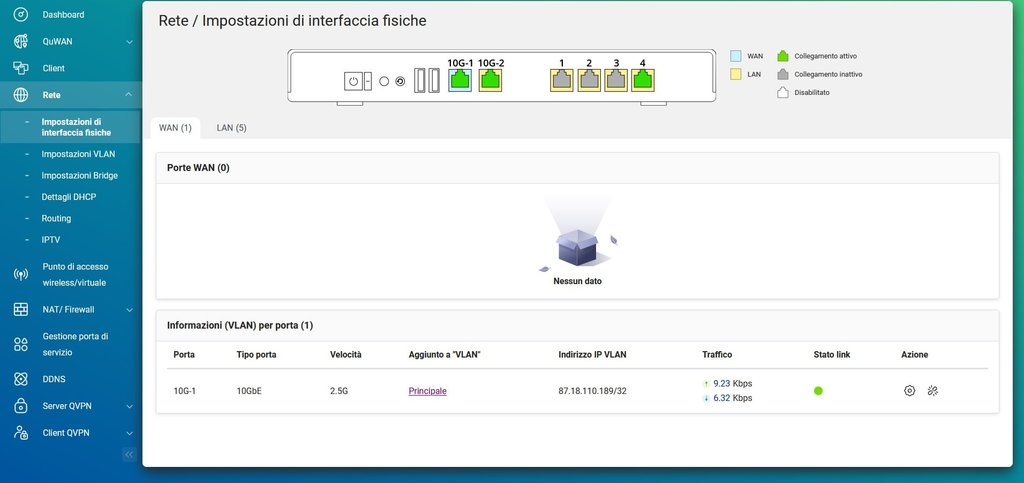Image resolution: width=1024 pixels, height=483 pixels.
Task: Open the DDNS section in the sidebar
Action: click(x=54, y=379)
